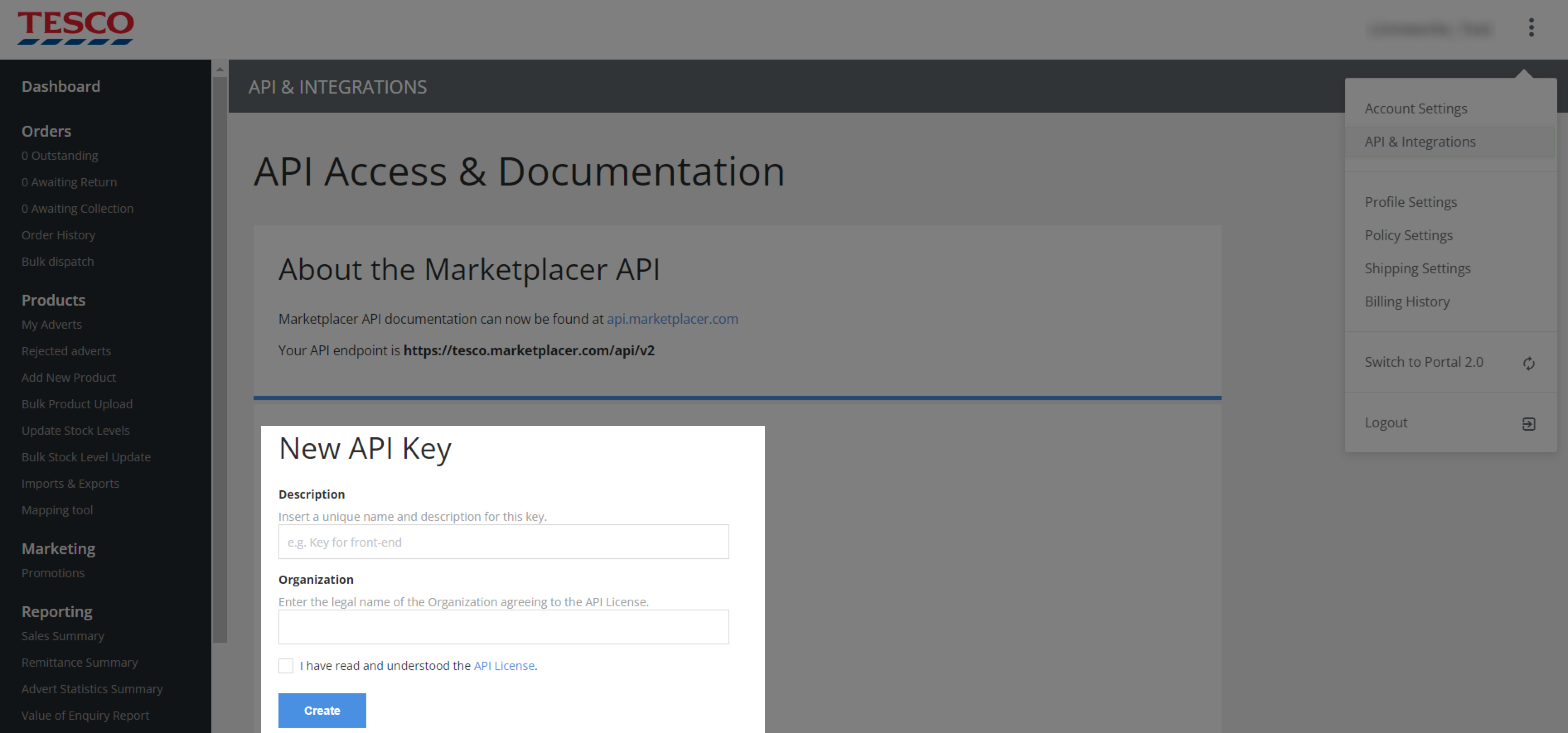
Task: Open the Mapping tool
Action: coord(57,510)
